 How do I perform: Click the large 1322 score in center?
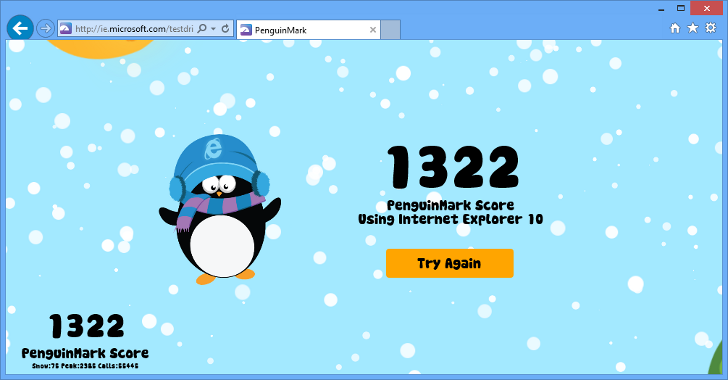[453, 168]
